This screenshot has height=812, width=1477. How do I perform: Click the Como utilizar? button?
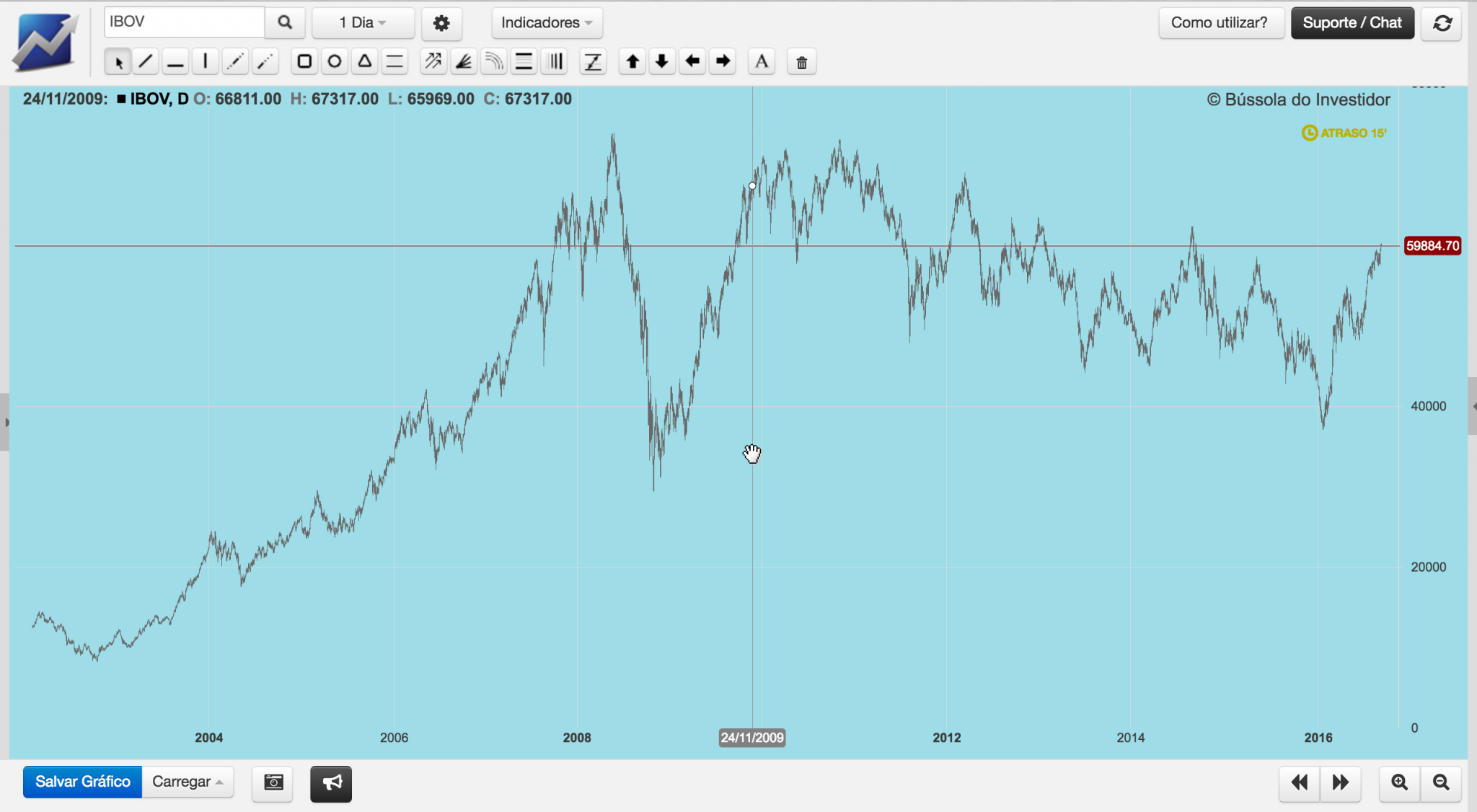1220,23
